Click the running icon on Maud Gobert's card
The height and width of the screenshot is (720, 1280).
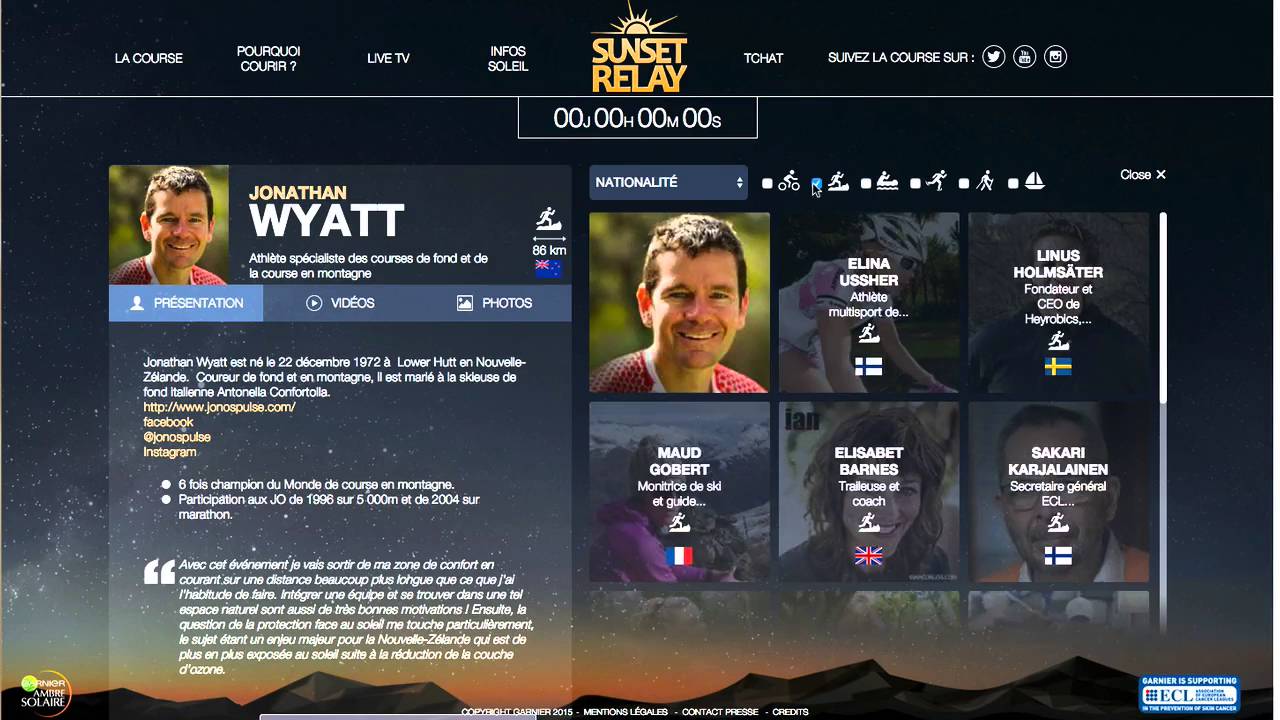point(679,522)
